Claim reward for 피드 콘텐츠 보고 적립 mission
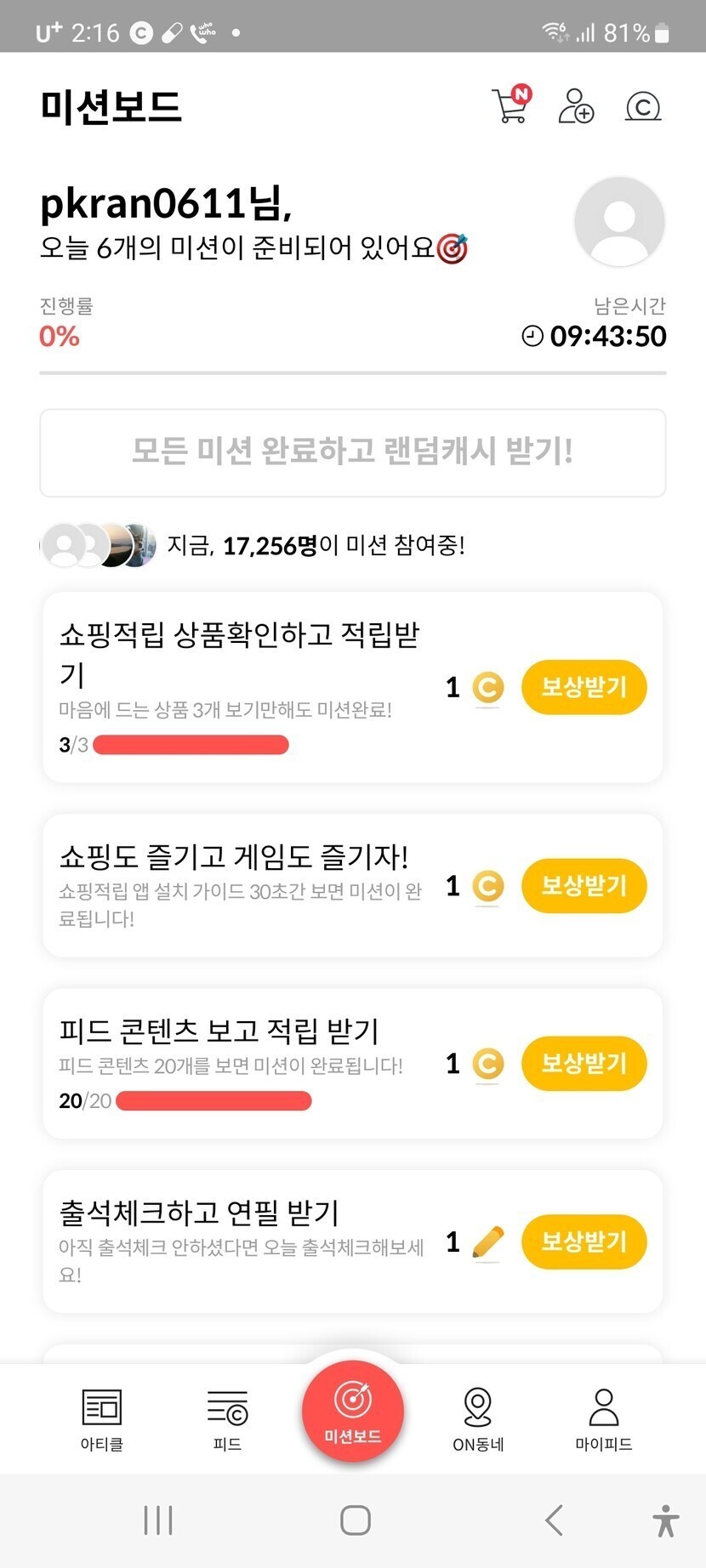The width and height of the screenshot is (706, 1568). tap(584, 1064)
